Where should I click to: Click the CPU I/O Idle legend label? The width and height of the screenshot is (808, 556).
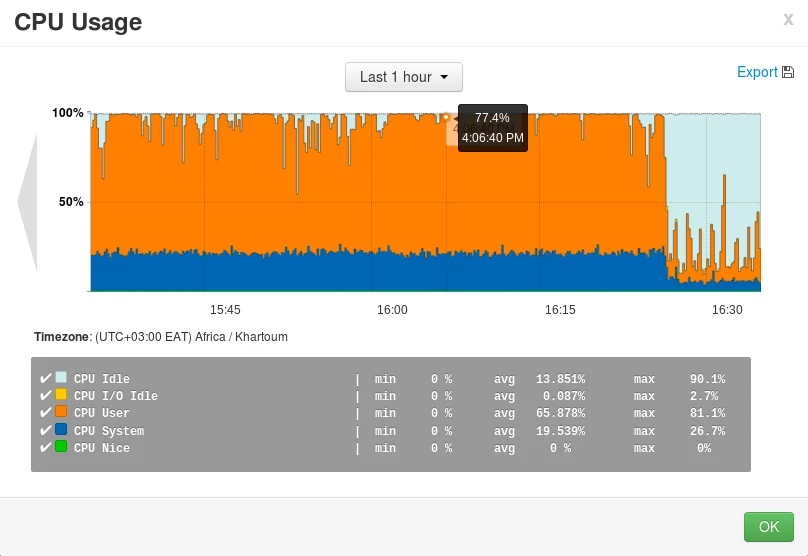(116, 396)
